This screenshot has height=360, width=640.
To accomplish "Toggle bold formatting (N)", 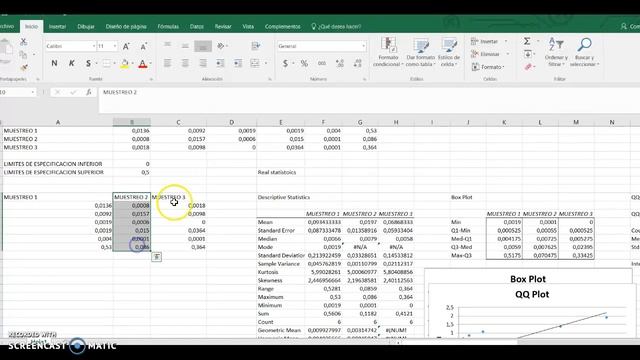I will tap(54, 63).
